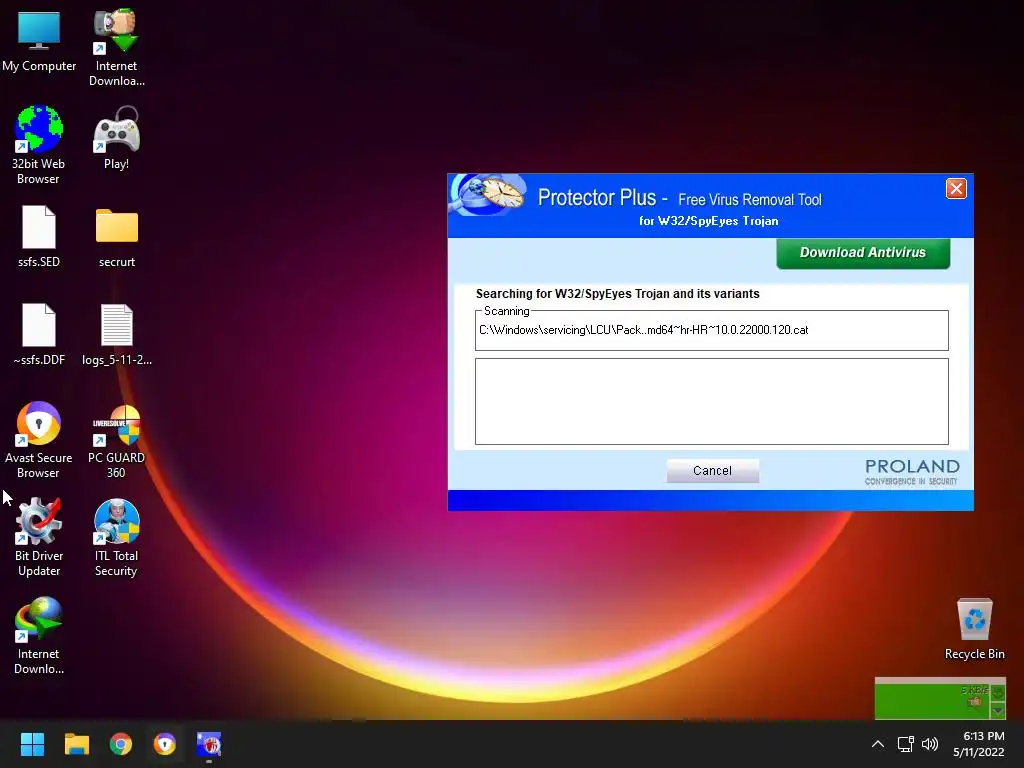Show hidden system tray icons
Image resolution: width=1024 pixels, height=768 pixels.
[878, 744]
